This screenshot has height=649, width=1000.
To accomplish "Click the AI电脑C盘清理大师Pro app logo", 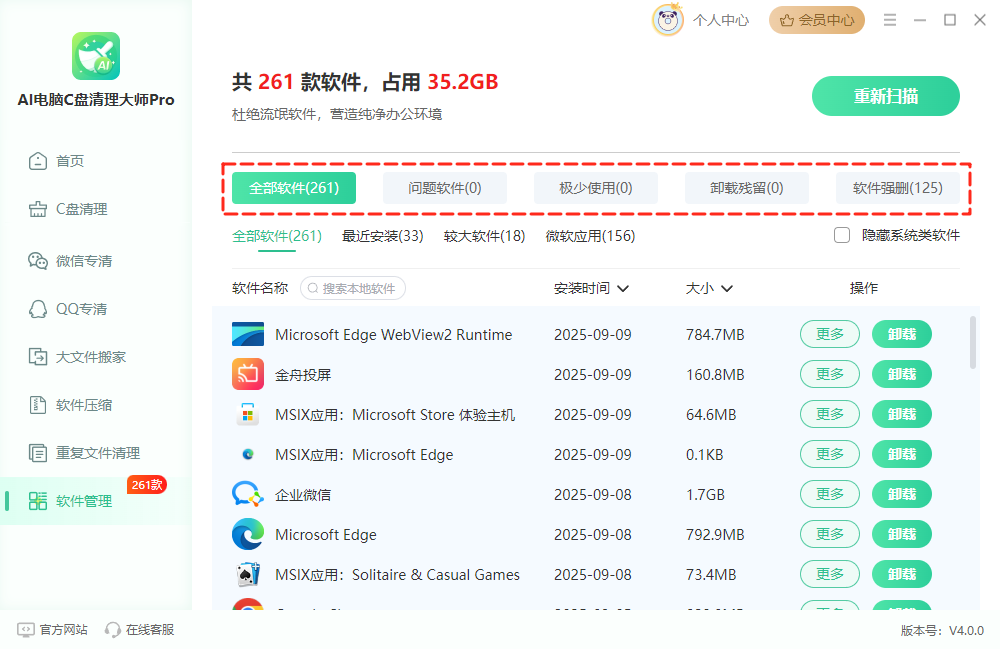I will pyautogui.click(x=96, y=56).
